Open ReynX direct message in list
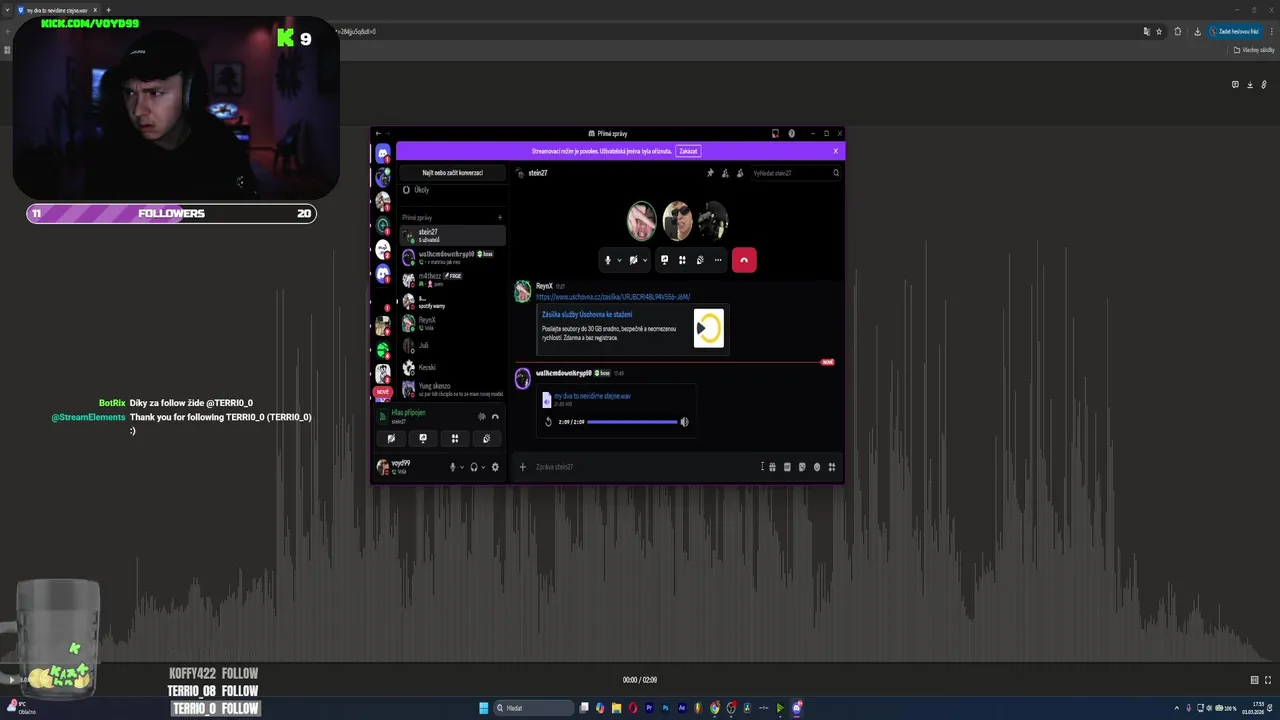The image size is (1280, 720). point(452,323)
